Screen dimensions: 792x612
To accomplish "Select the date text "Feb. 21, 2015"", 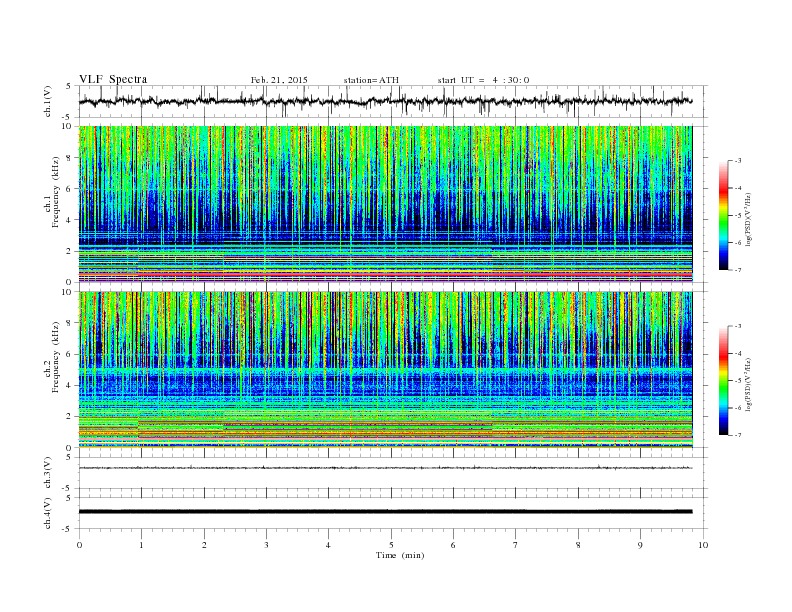I will [x=279, y=80].
